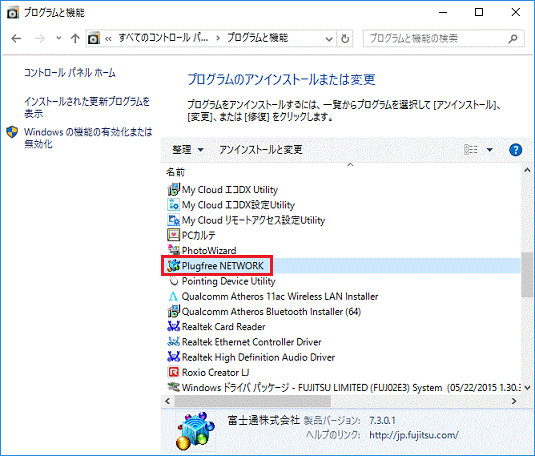Select Realtek High Definition Audio Driver text
This screenshot has height=456, width=535.
pos(258,357)
